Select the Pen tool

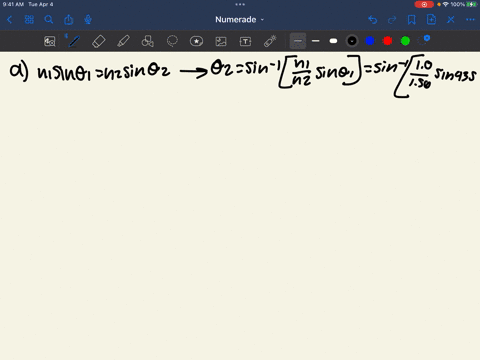(x=74, y=41)
